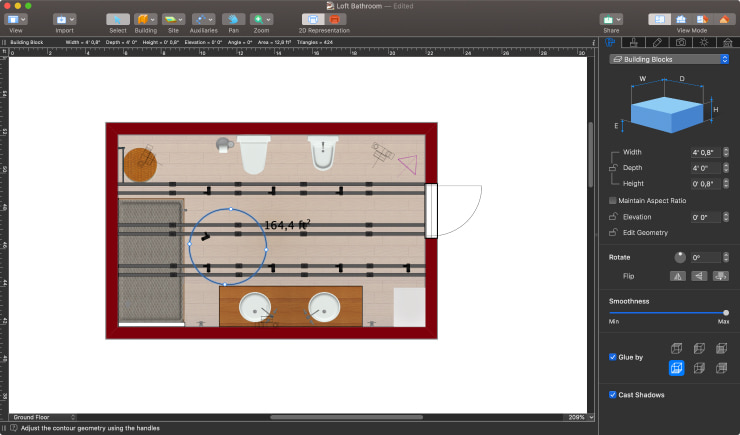Open the Camera inspector tab
Viewport: 740px width, 435px height.
[x=681, y=42]
